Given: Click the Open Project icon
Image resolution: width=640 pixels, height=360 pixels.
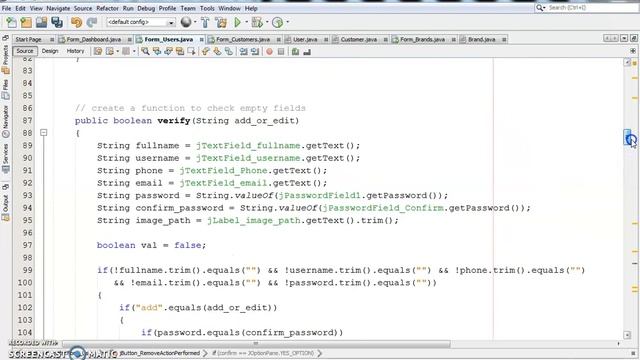Looking at the screenshot, I should (42, 22).
